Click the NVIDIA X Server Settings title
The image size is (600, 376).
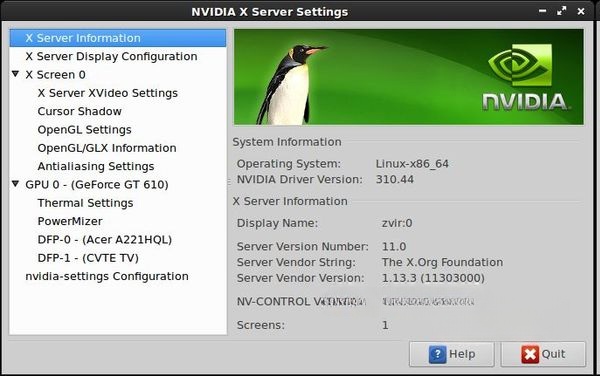[x=270, y=12]
